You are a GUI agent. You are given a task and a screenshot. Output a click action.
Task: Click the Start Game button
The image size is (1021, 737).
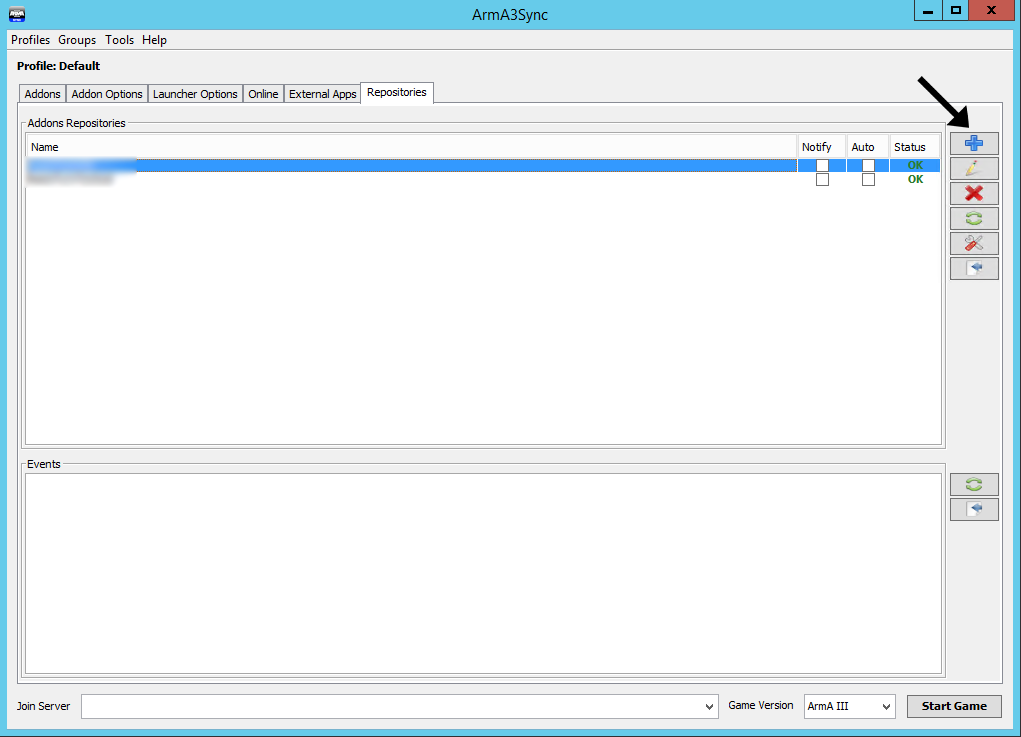954,706
